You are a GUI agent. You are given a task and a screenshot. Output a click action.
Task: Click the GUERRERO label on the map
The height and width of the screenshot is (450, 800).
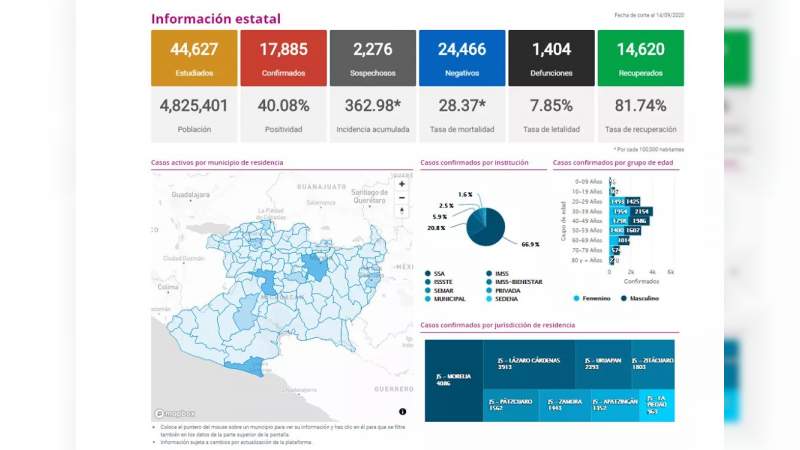point(394,389)
